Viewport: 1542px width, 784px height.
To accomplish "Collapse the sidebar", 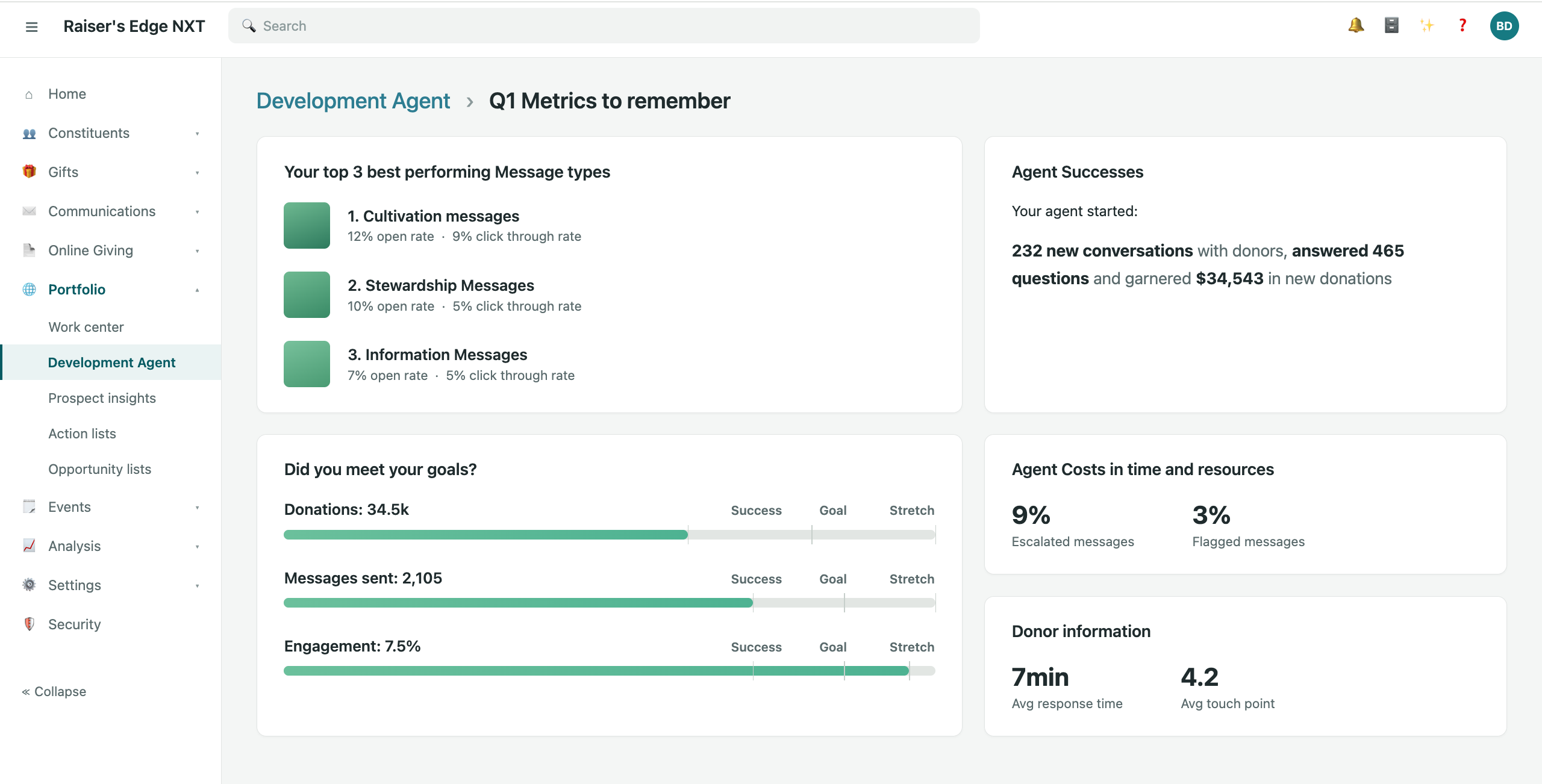I will click(54, 691).
